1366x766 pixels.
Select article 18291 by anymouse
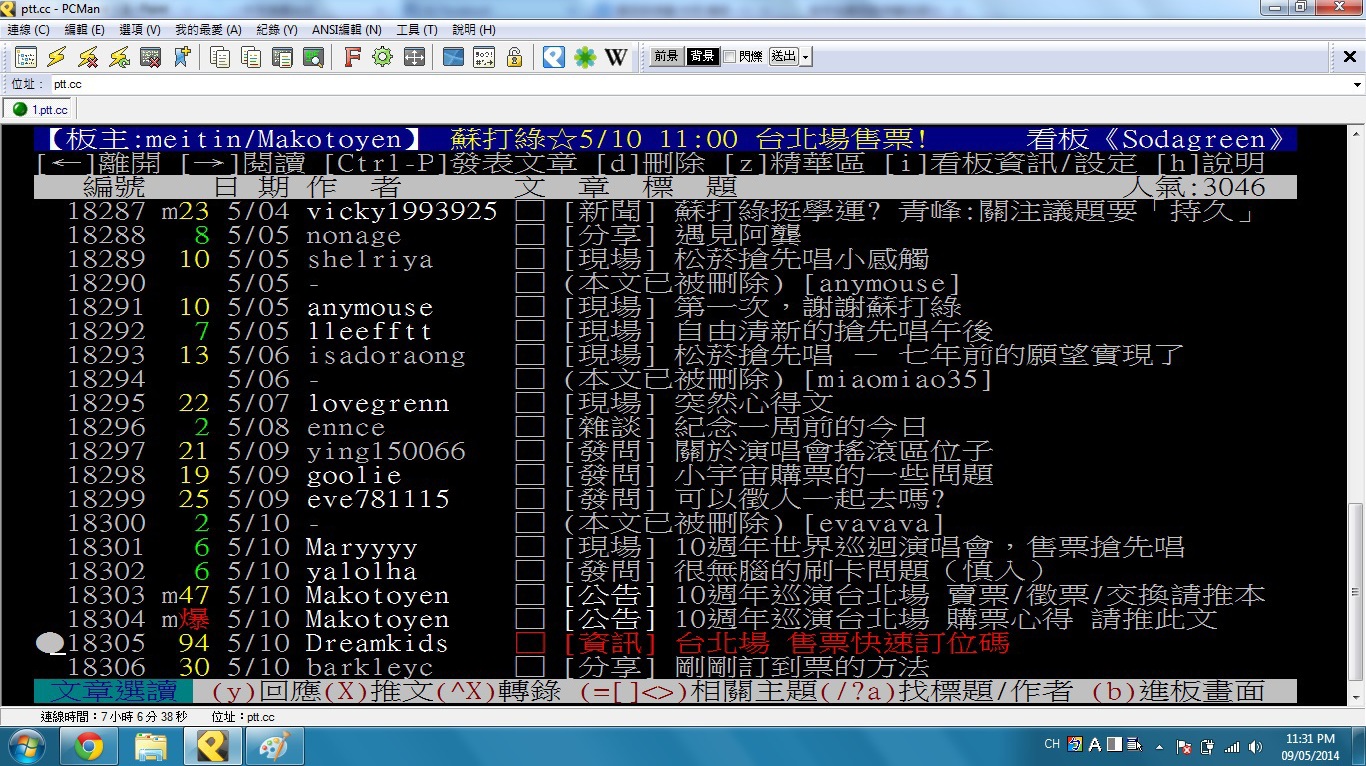tap(665, 308)
